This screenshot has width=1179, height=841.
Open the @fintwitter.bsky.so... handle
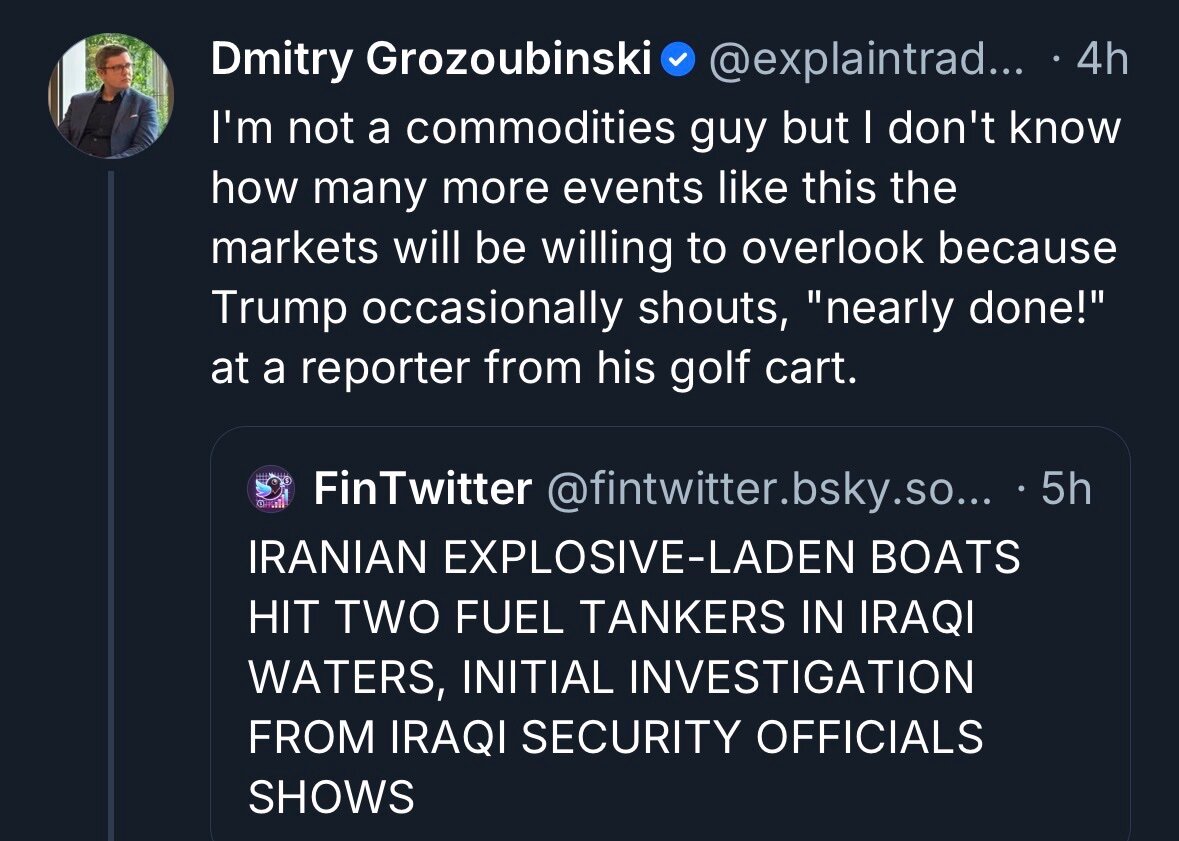coord(768,490)
